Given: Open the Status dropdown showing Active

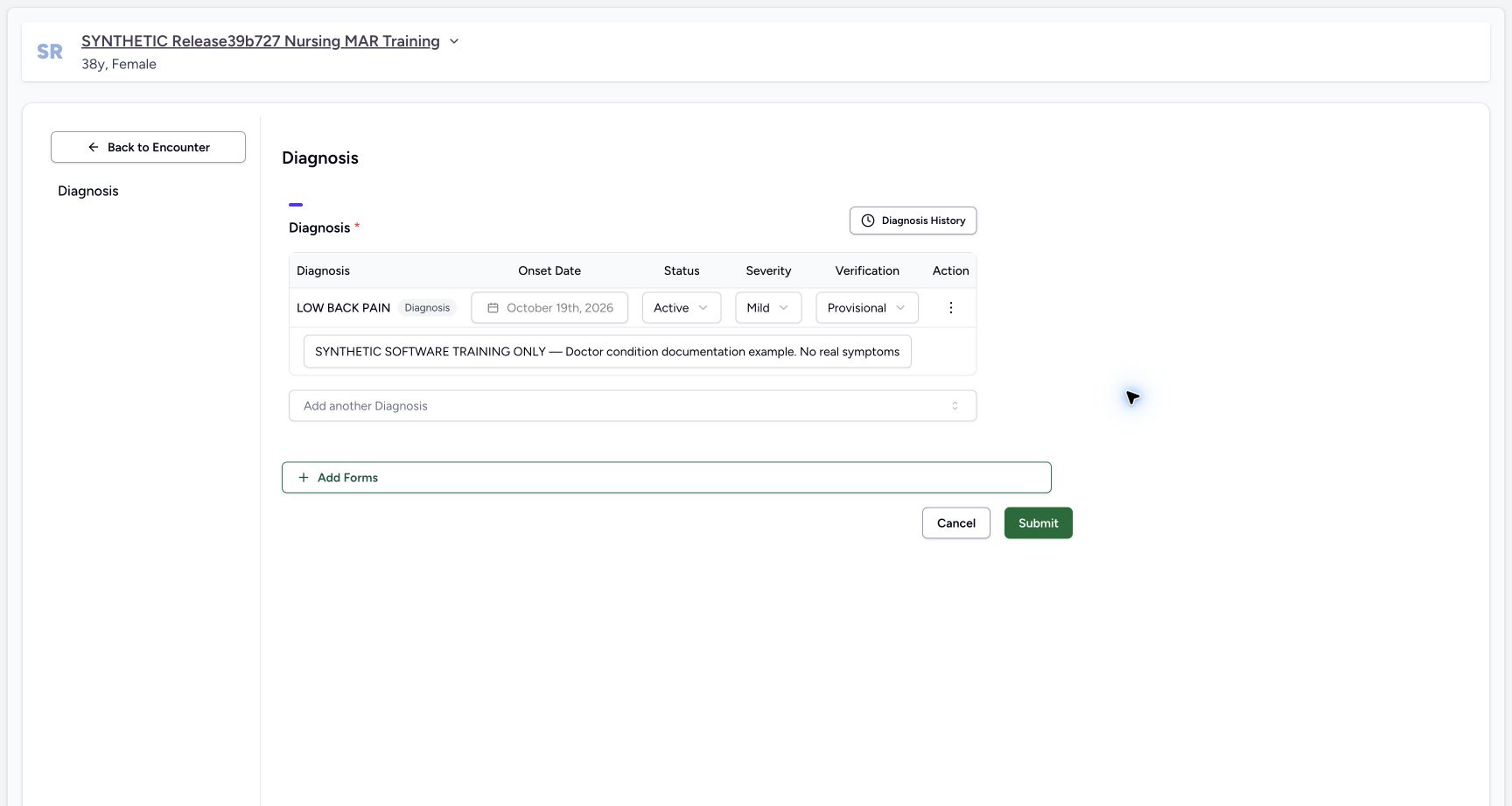Looking at the screenshot, I should click(682, 308).
